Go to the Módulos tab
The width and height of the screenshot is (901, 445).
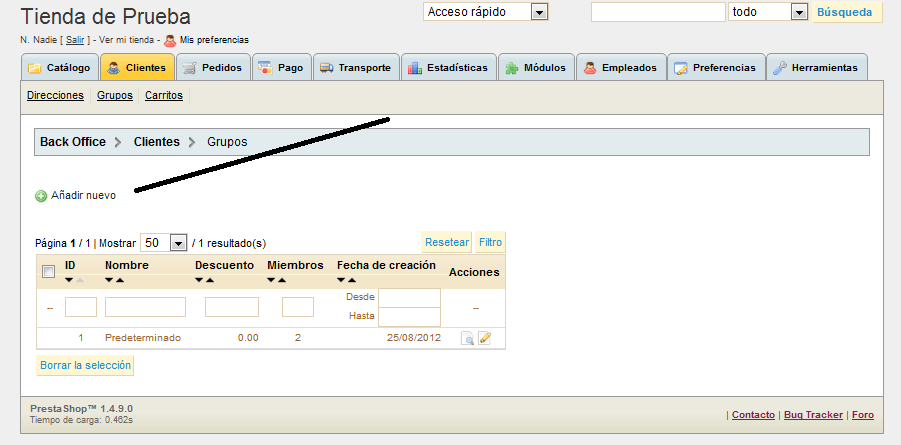537,67
